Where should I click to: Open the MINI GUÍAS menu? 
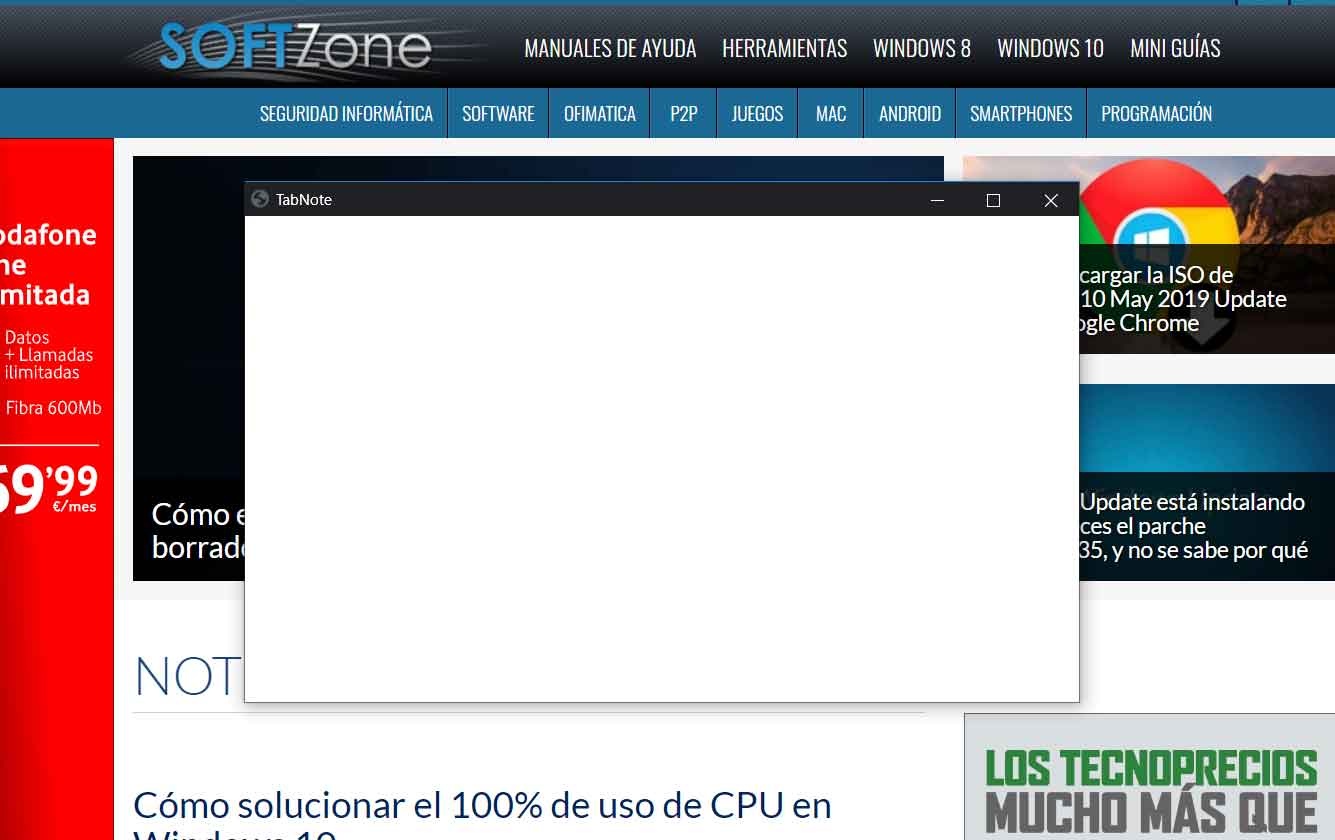pyautogui.click(x=1175, y=48)
